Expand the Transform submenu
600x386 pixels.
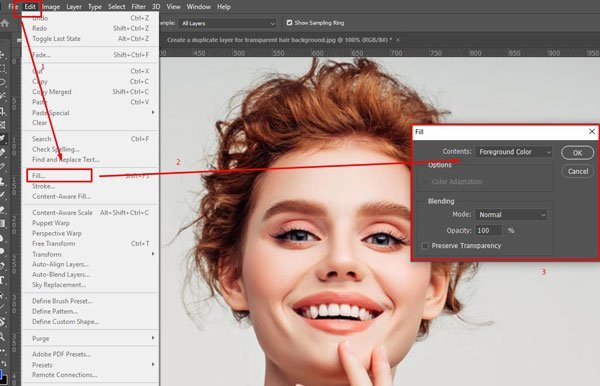pyautogui.click(x=91, y=254)
